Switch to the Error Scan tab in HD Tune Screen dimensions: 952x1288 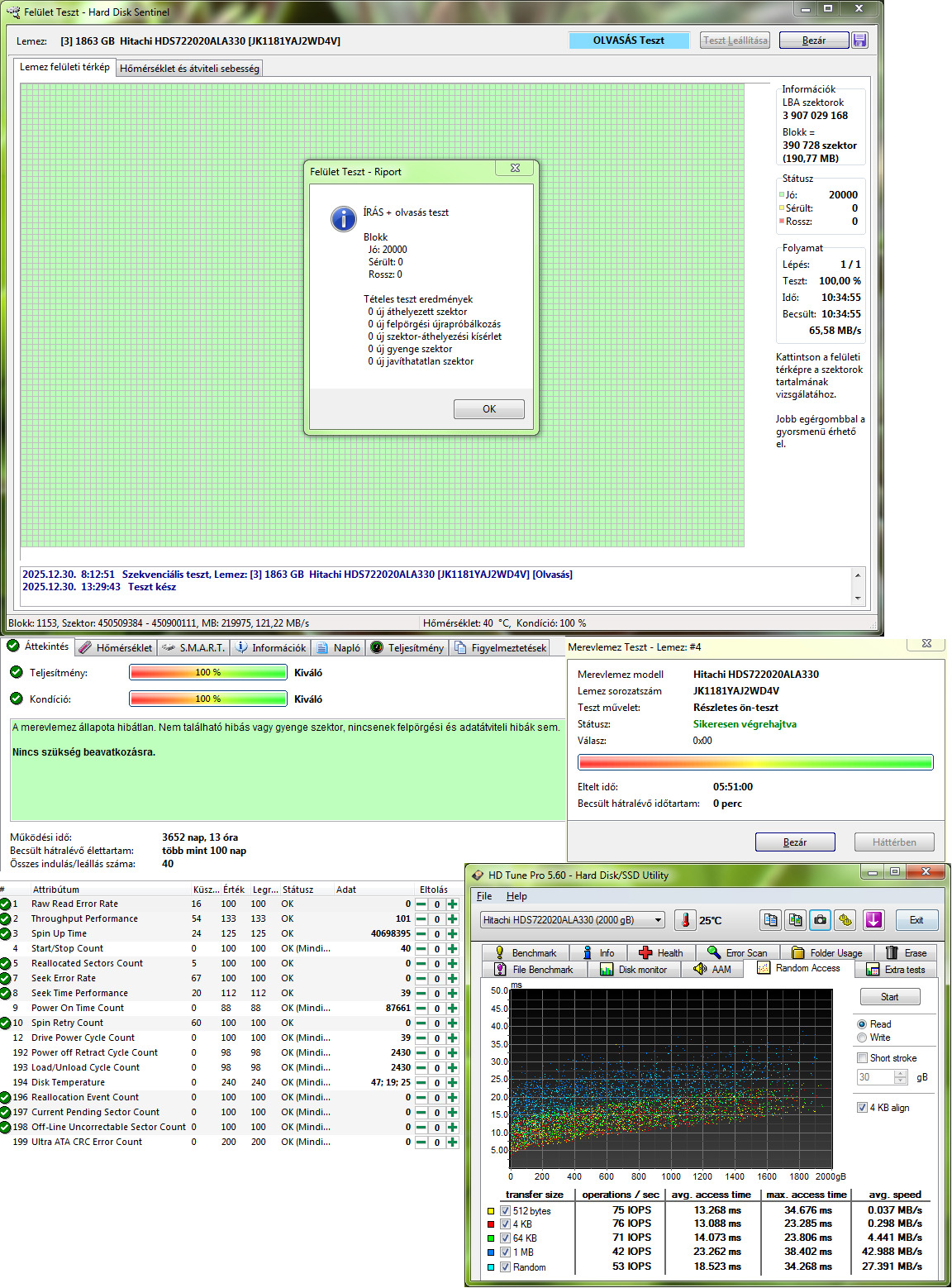(738, 953)
